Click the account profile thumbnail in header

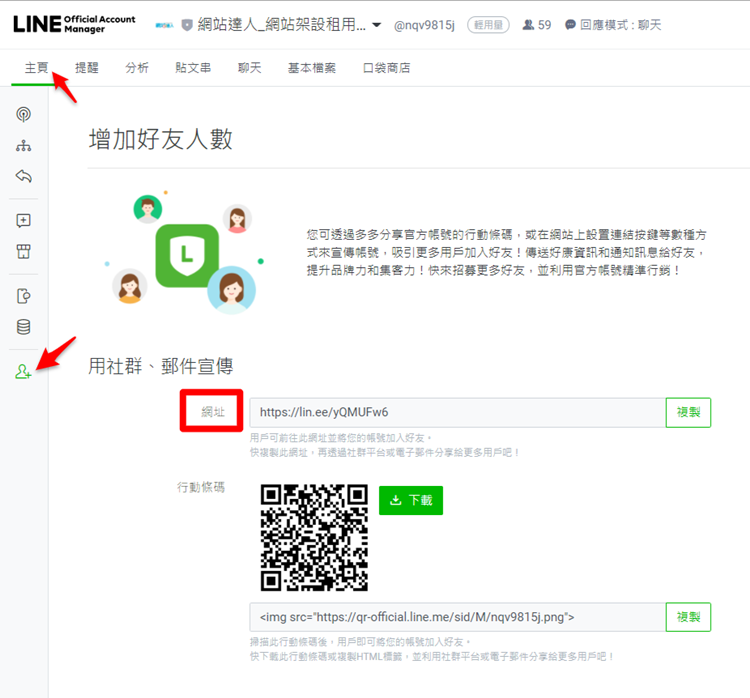[165, 25]
